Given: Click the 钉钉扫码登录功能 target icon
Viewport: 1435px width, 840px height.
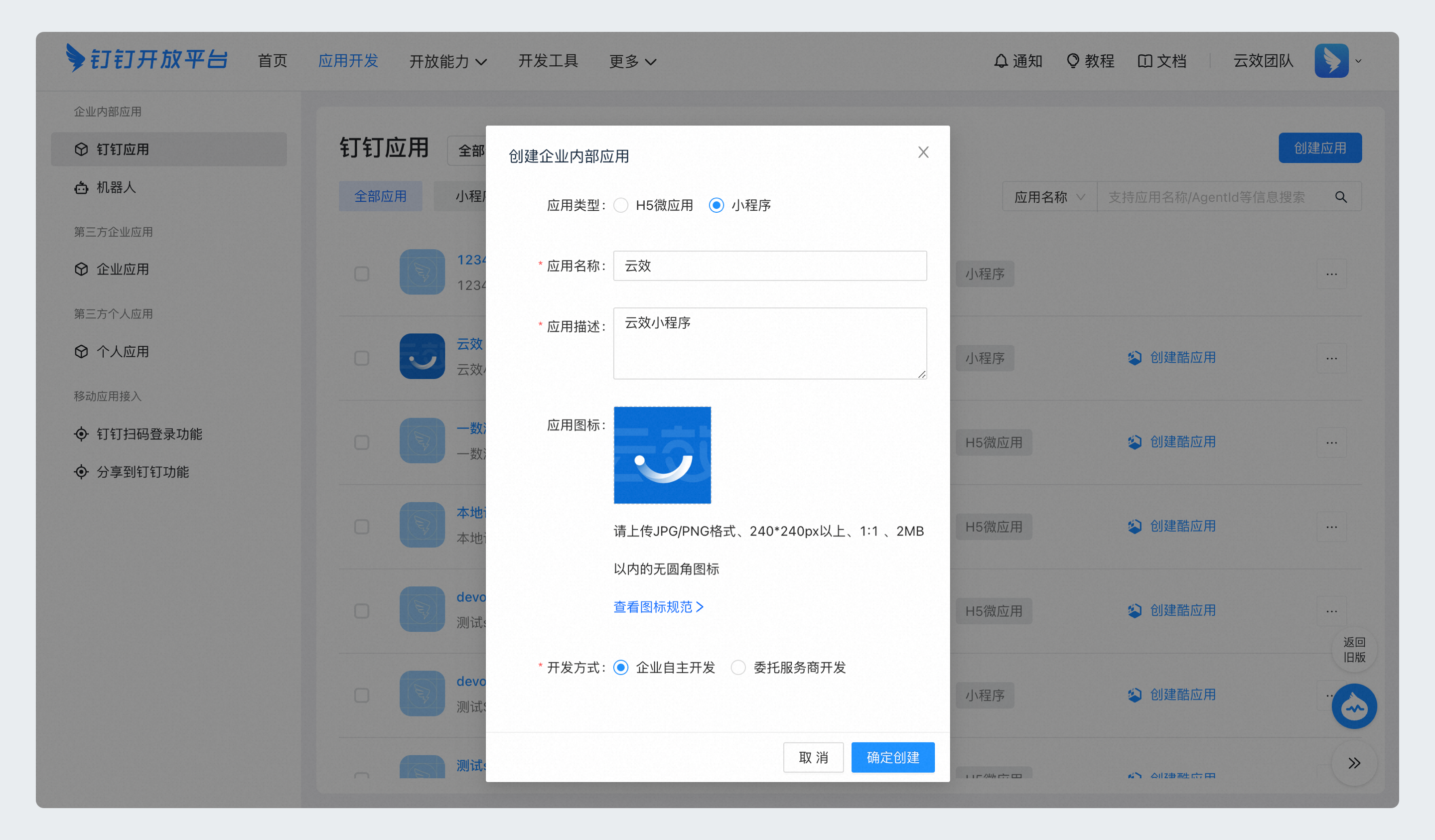Looking at the screenshot, I should click(x=81, y=434).
